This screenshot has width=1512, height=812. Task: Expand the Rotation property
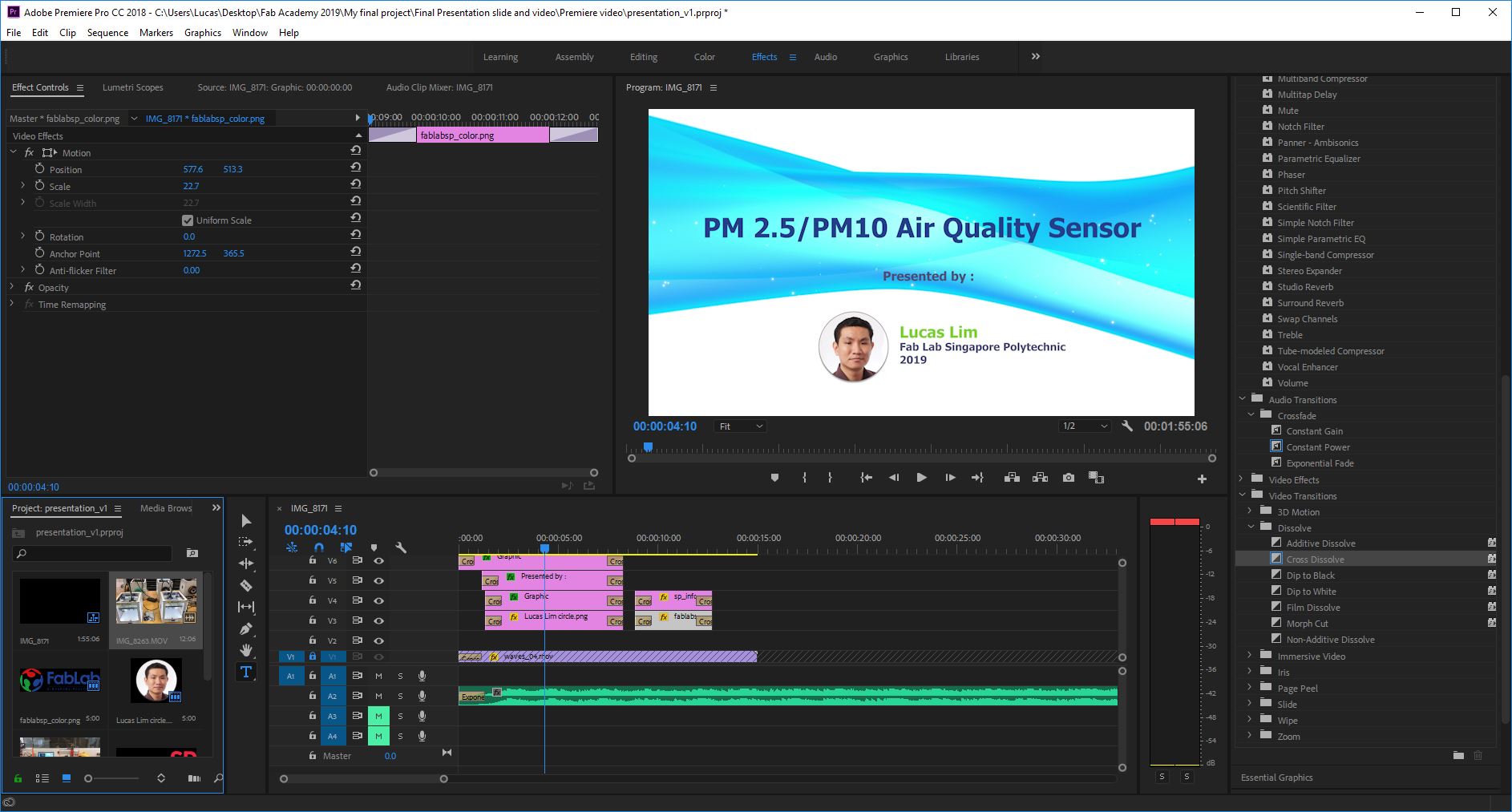point(22,236)
